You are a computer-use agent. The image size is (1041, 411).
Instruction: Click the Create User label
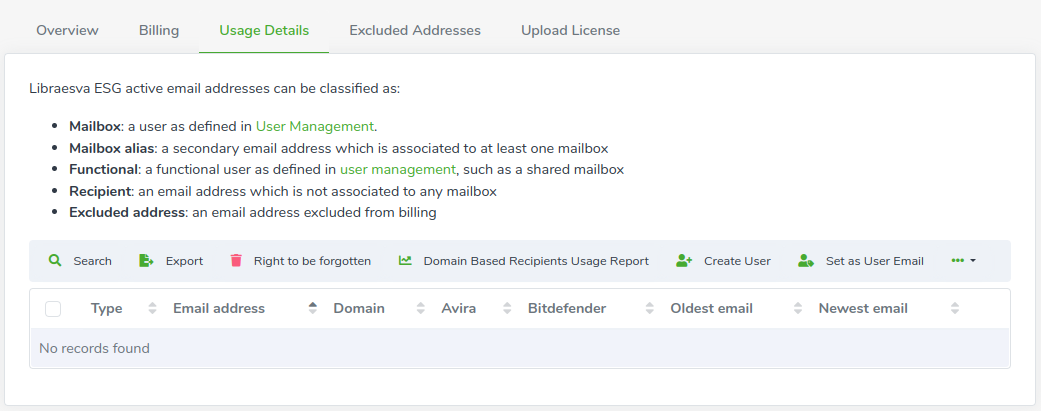(x=737, y=261)
